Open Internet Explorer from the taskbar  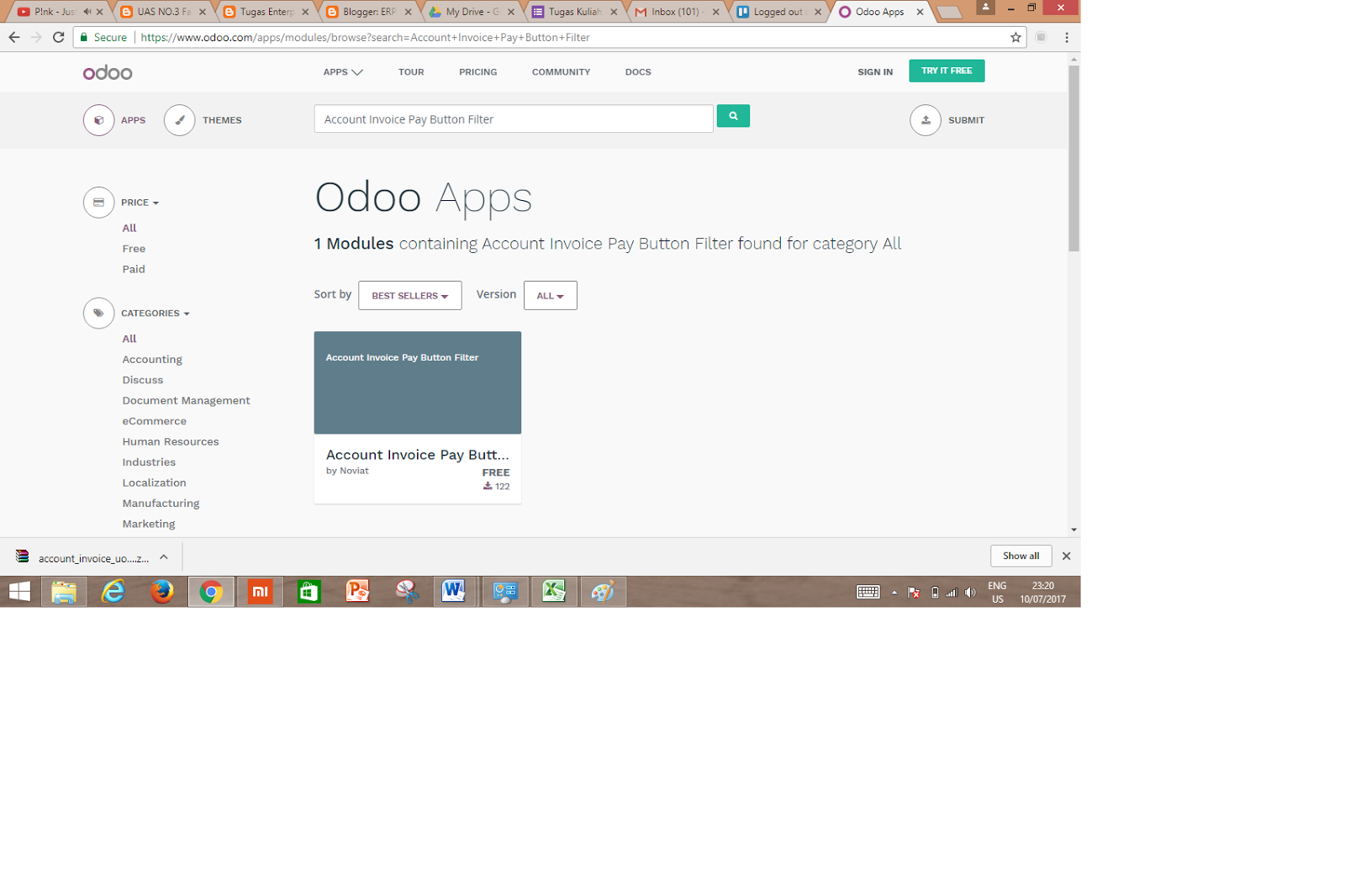(x=113, y=592)
